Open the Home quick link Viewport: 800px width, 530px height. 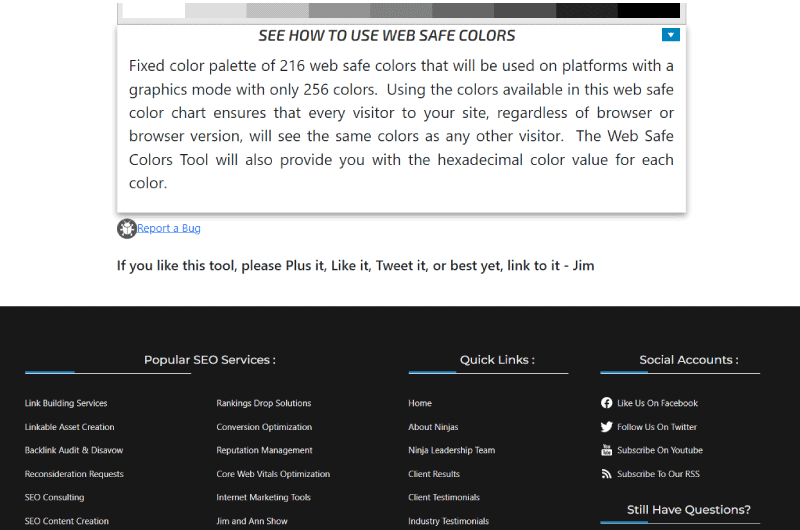tap(420, 403)
